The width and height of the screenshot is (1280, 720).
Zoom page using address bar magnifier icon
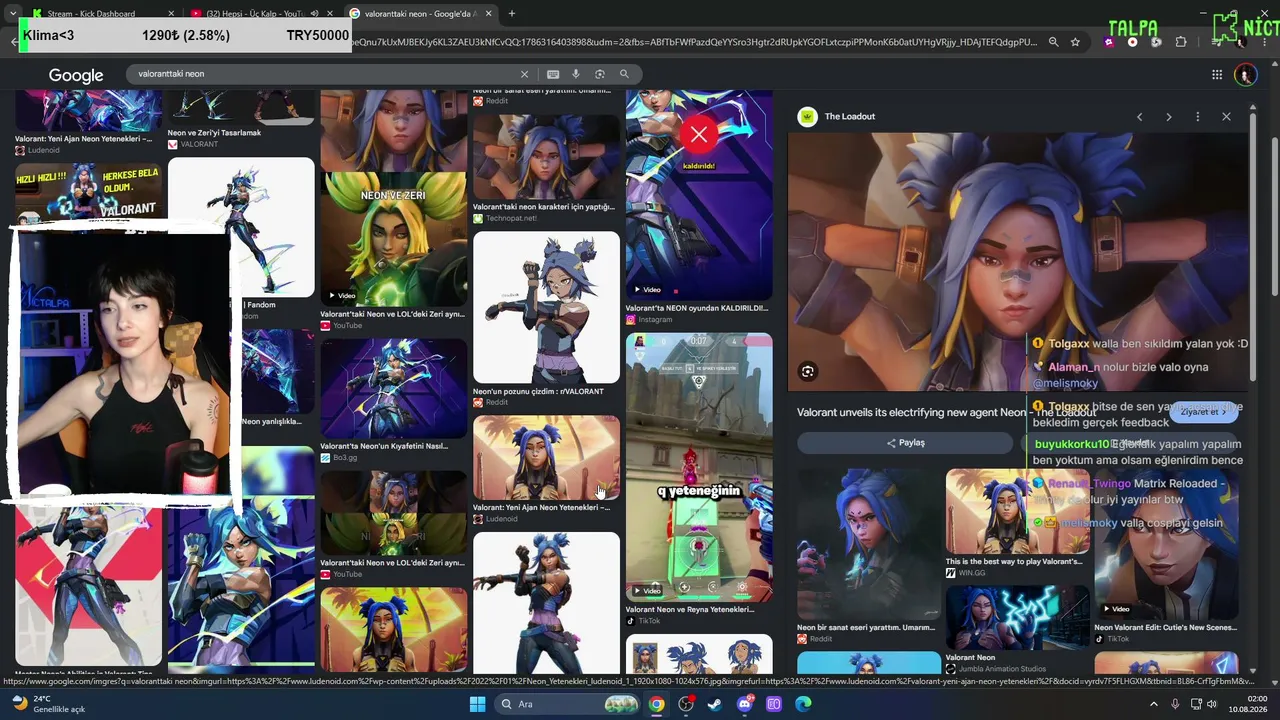click(1054, 42)
